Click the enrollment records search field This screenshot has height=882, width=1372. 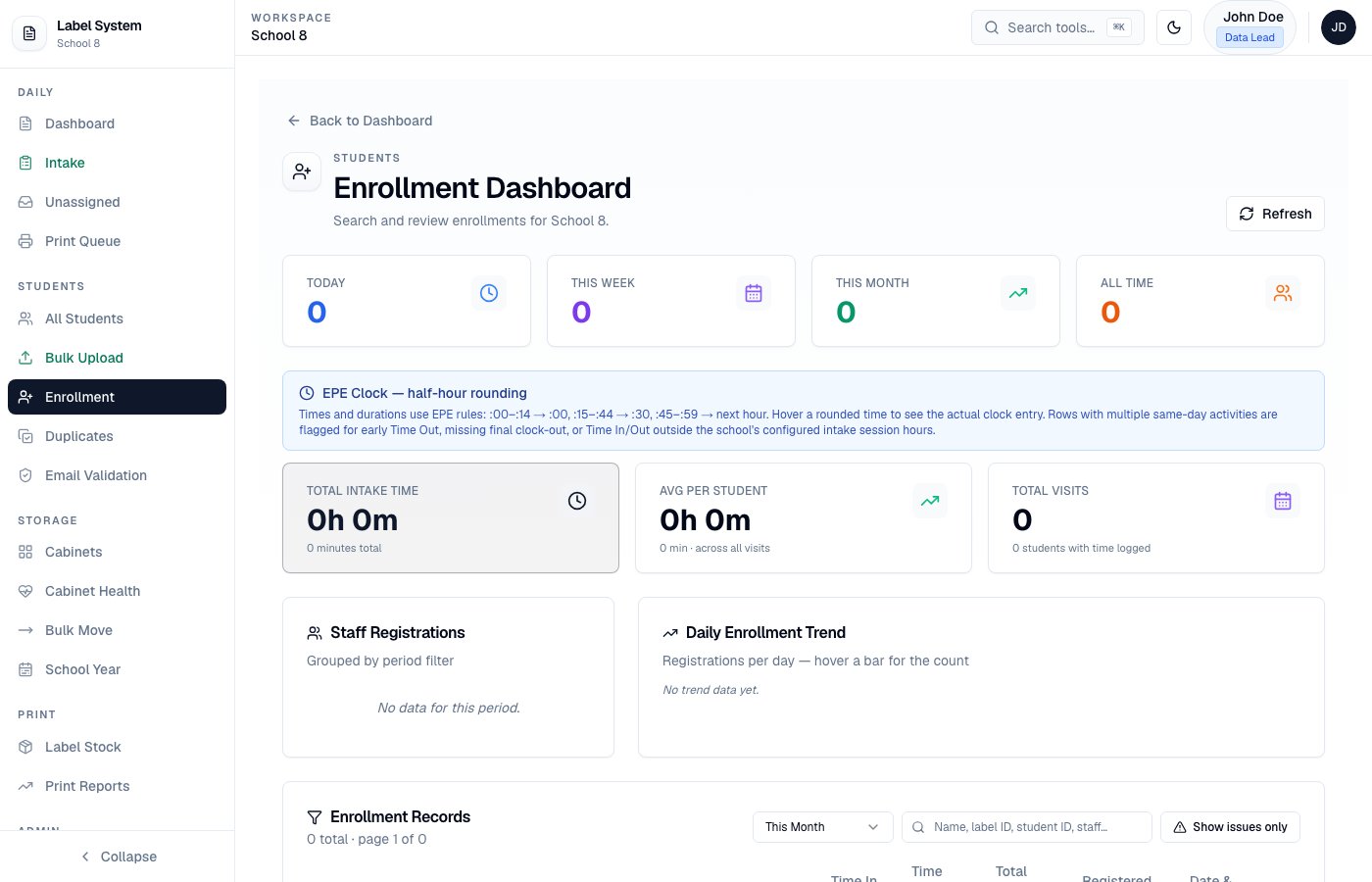pyautogui.click(x=1027, y=827)
